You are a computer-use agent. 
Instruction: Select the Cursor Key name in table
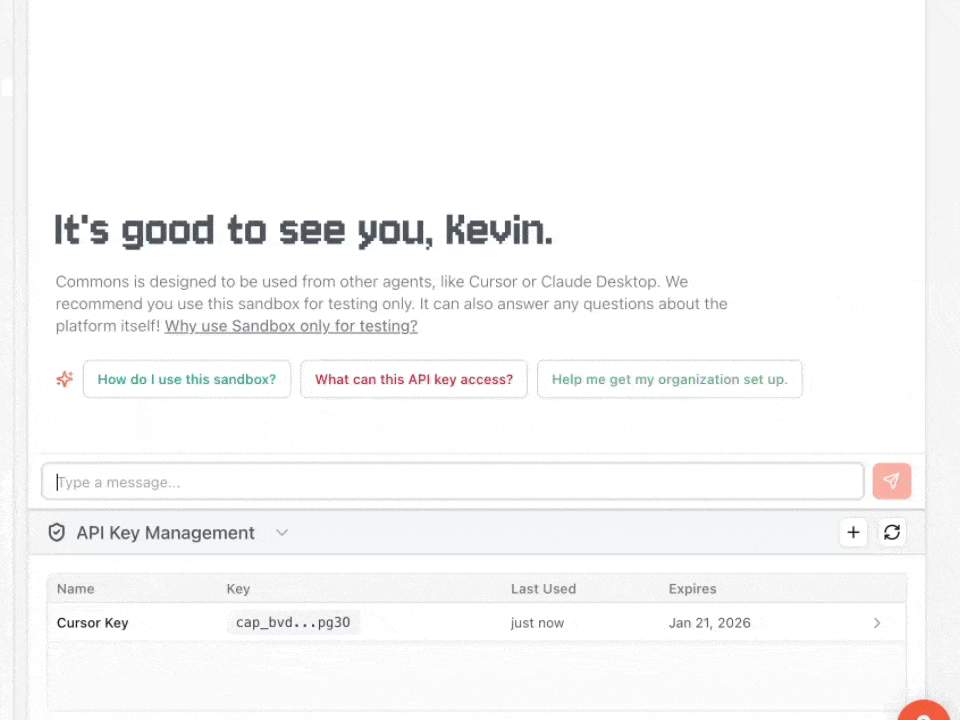tap(93, 623)
